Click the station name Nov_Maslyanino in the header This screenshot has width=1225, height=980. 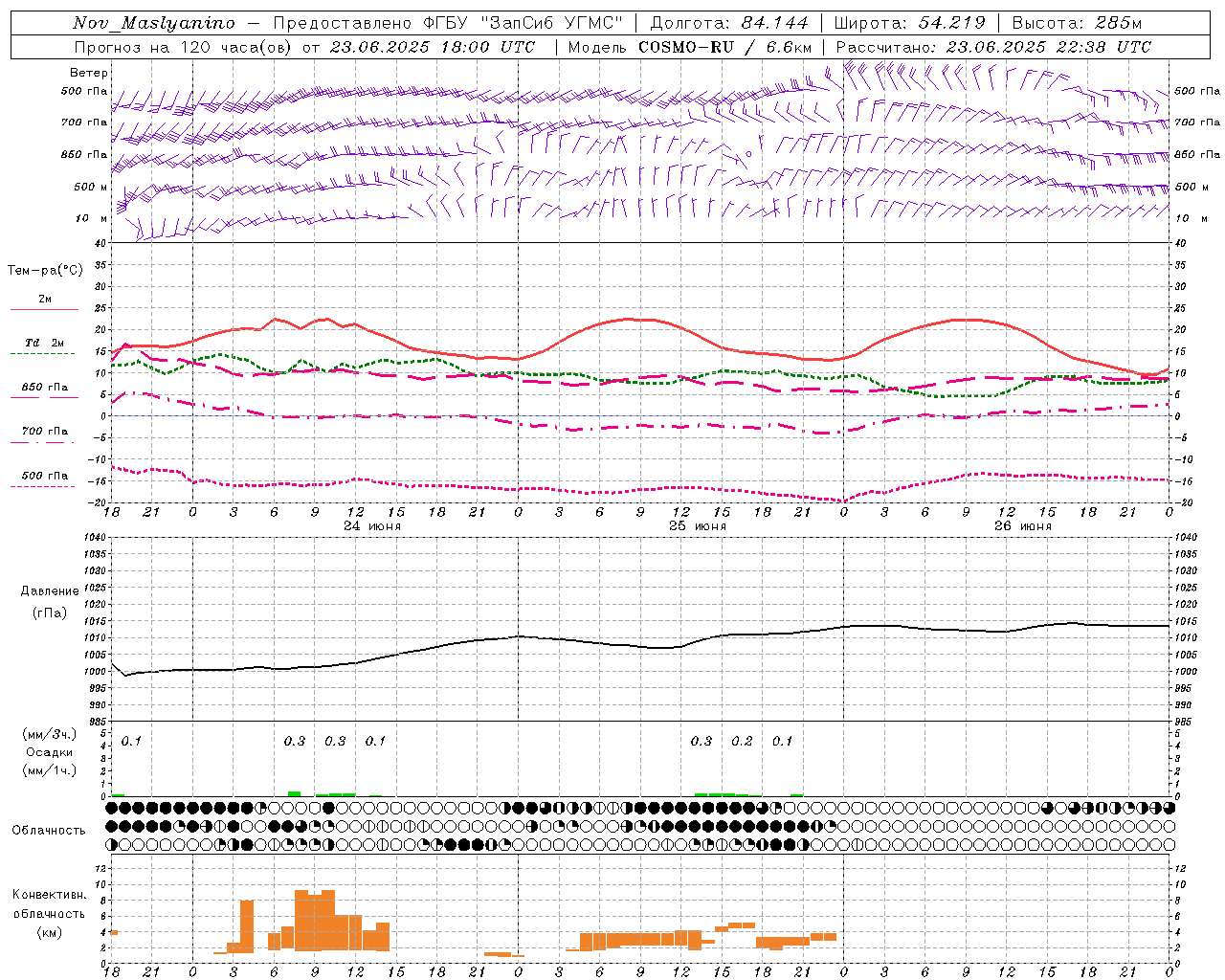coord(154,23)
